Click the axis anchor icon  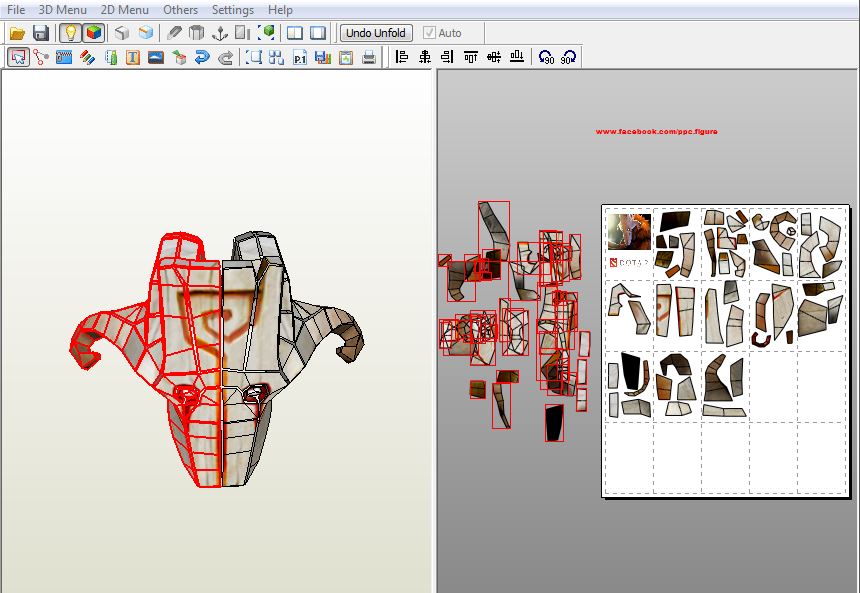[219, 33]
